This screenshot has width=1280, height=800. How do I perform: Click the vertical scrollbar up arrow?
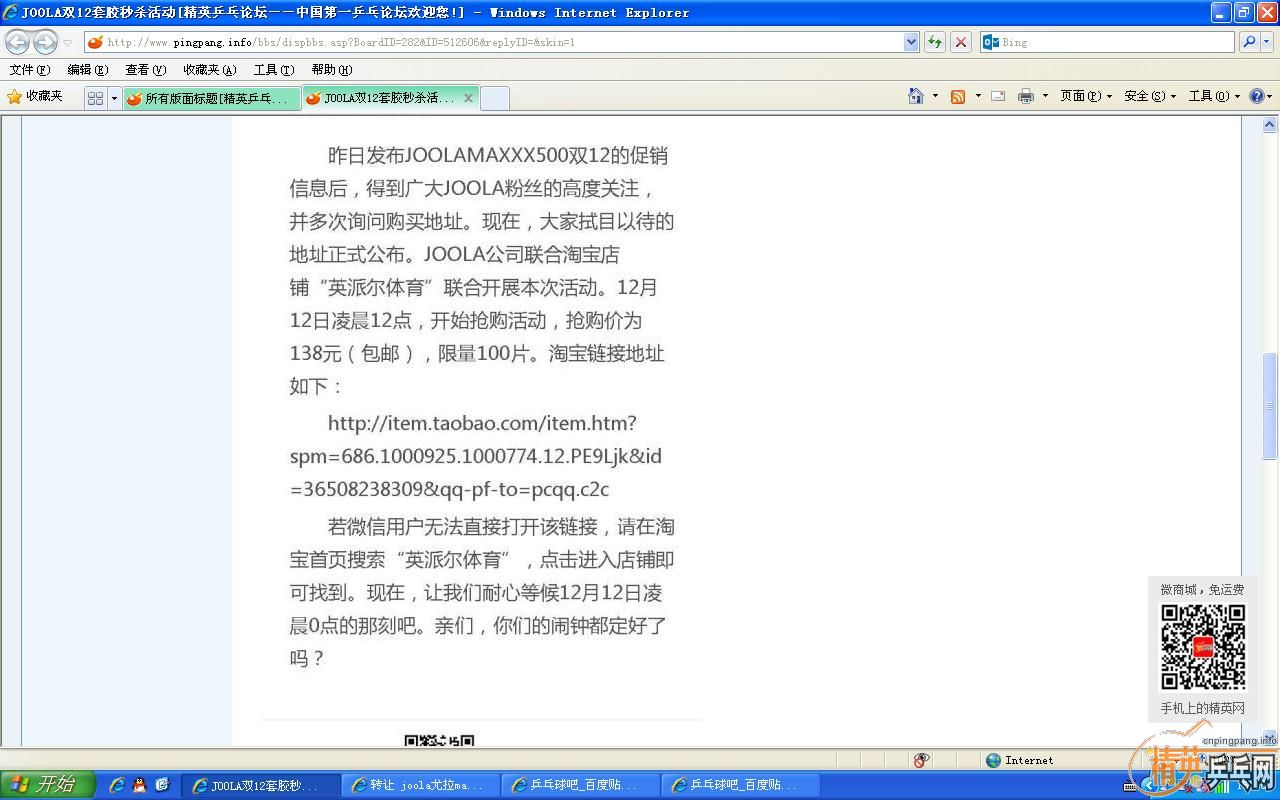coord(1270,125)
